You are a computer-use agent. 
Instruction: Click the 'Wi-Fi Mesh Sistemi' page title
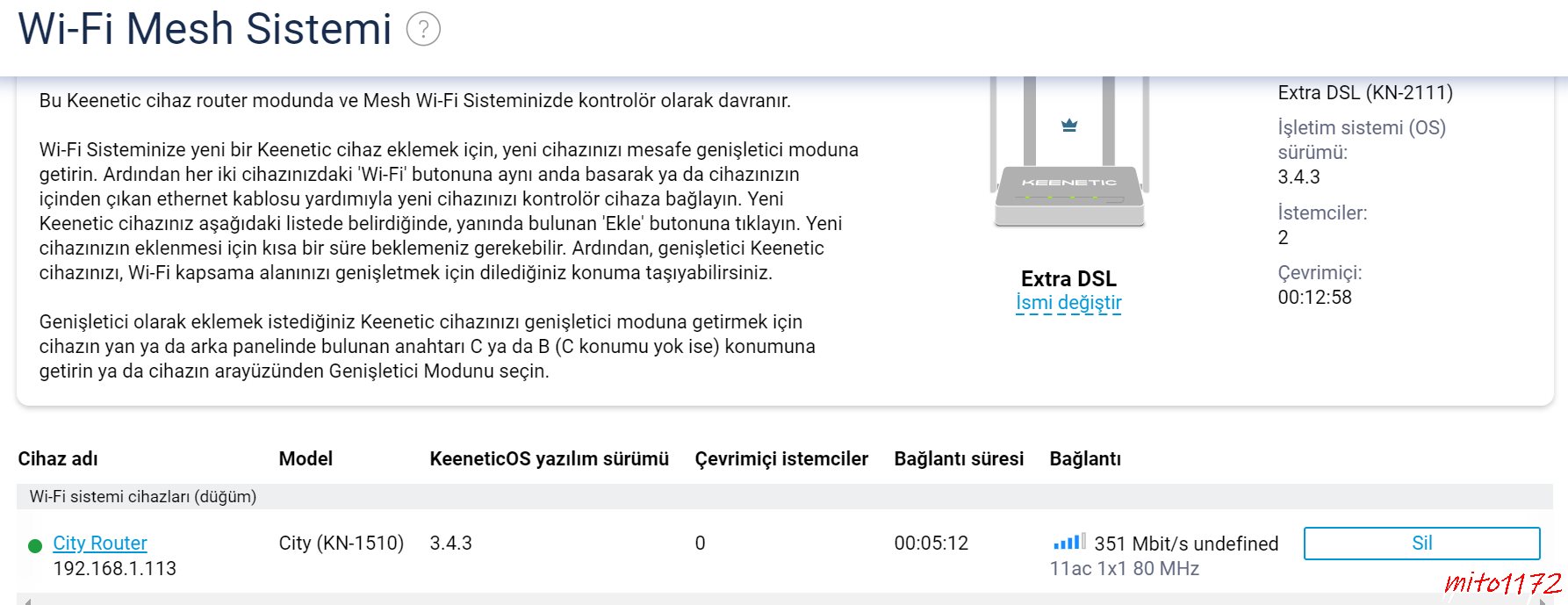click(x=205, y=28)
